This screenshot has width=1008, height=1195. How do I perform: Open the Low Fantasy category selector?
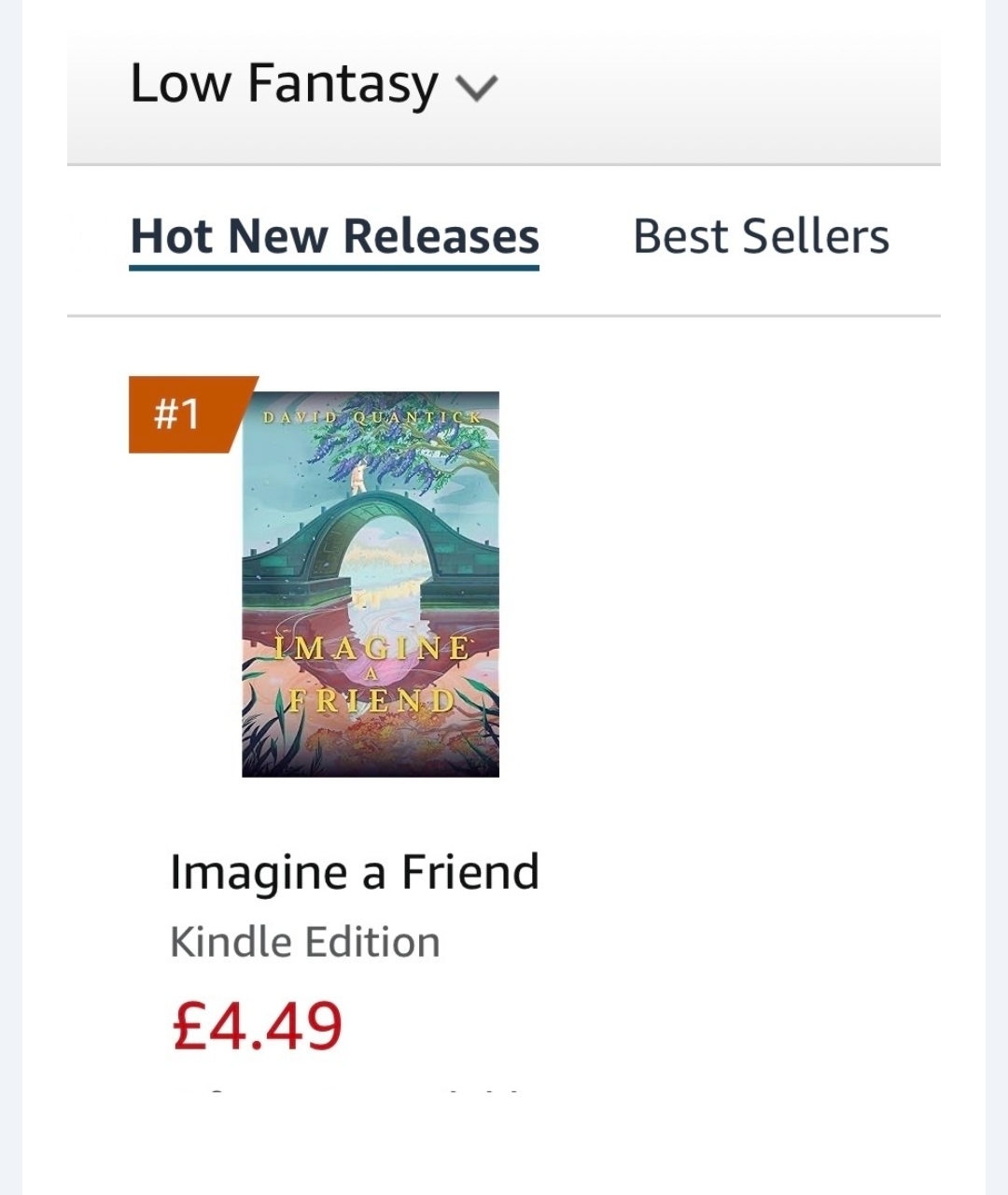tap(283, 83)
